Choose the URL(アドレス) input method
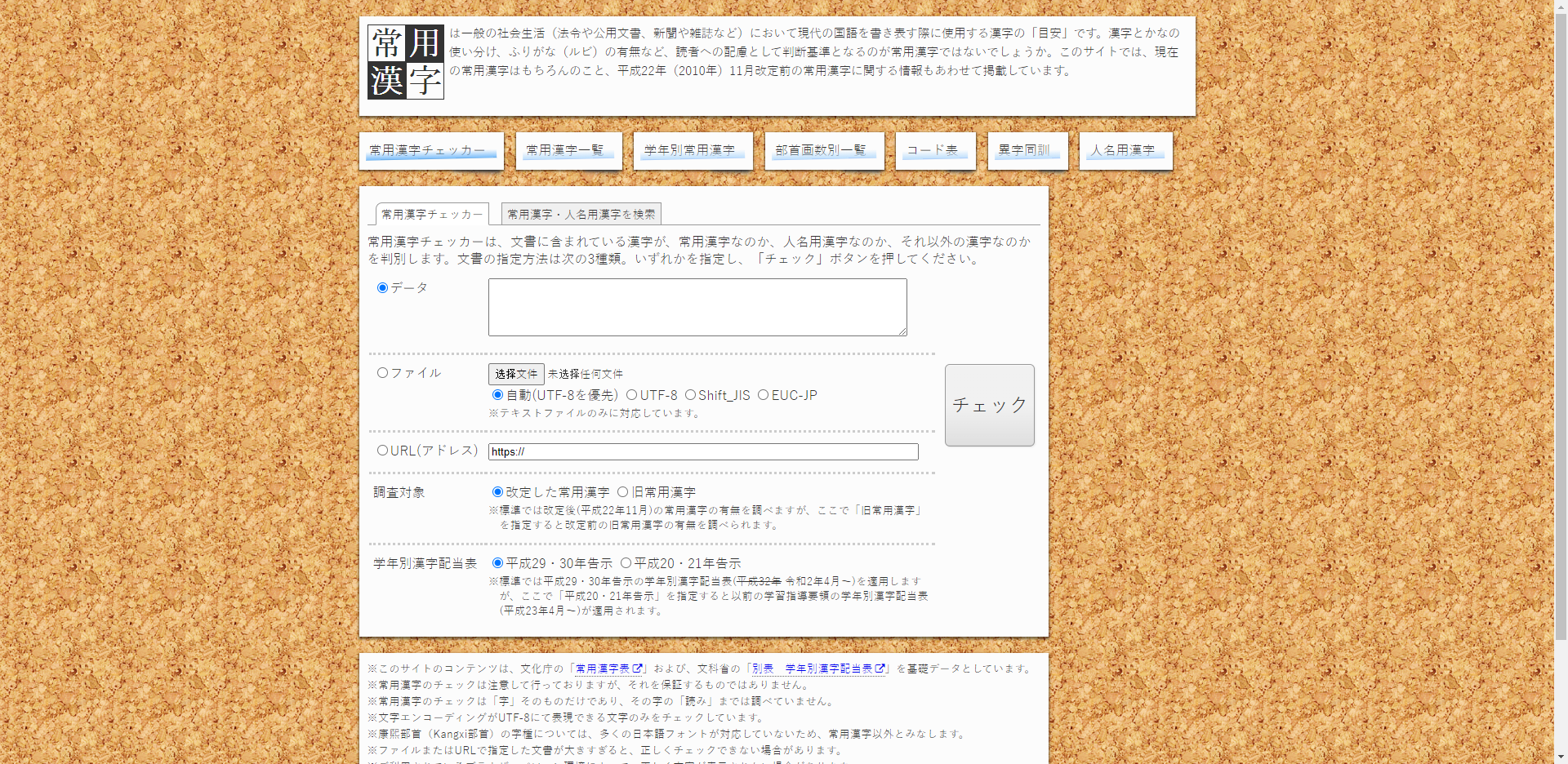The height and width of the screenshot is (764, 1568). click(x=382, y=451)
